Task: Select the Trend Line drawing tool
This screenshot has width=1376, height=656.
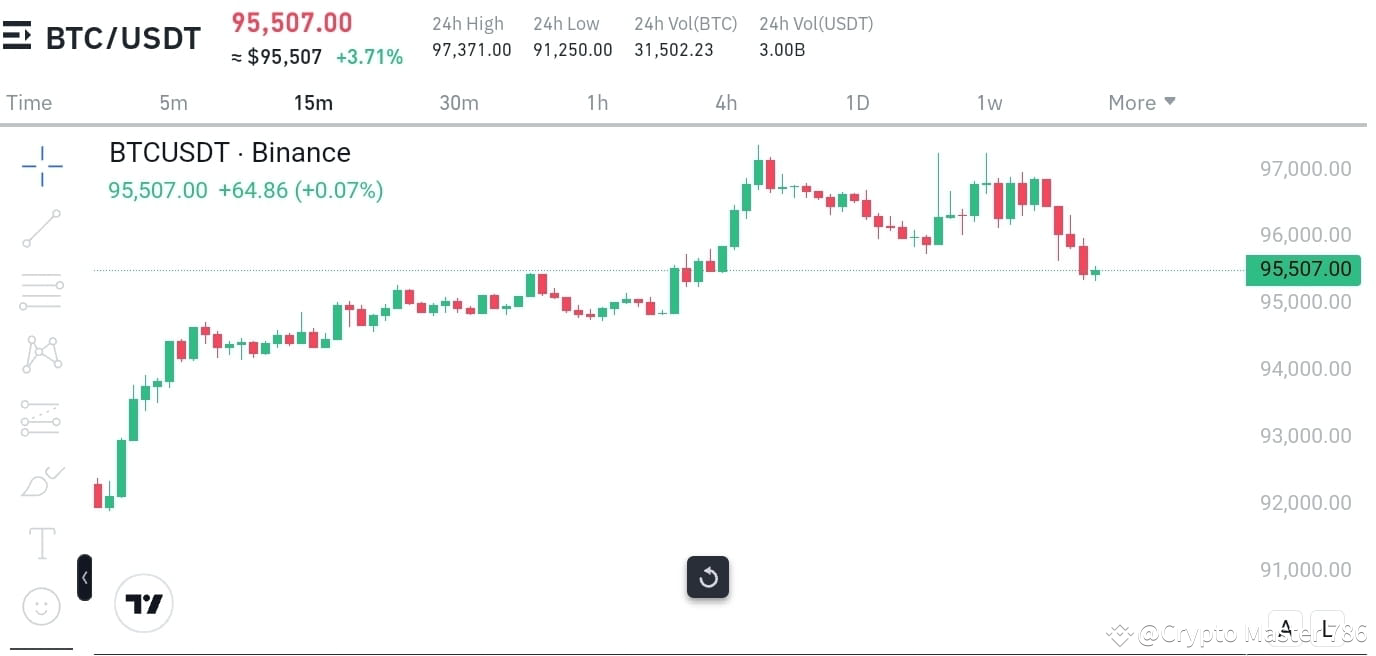Action: 41,229
